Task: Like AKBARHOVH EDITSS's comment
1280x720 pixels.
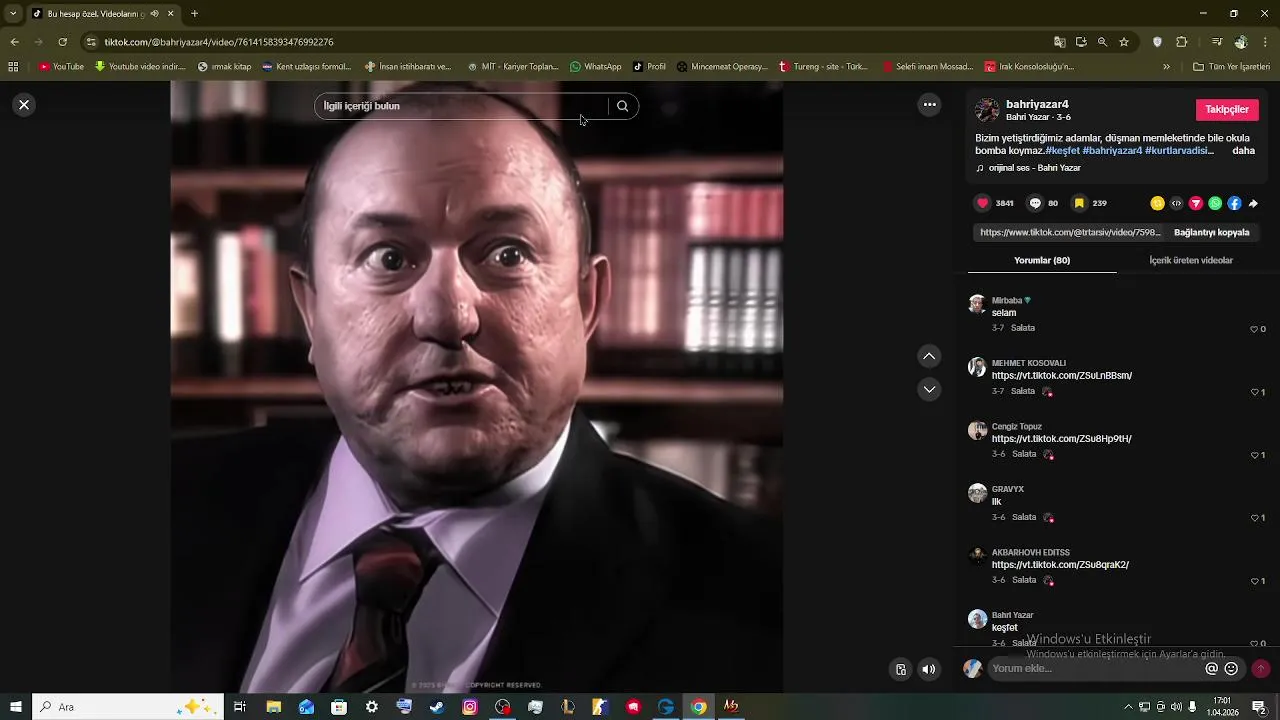Action: click(1254, 581)
